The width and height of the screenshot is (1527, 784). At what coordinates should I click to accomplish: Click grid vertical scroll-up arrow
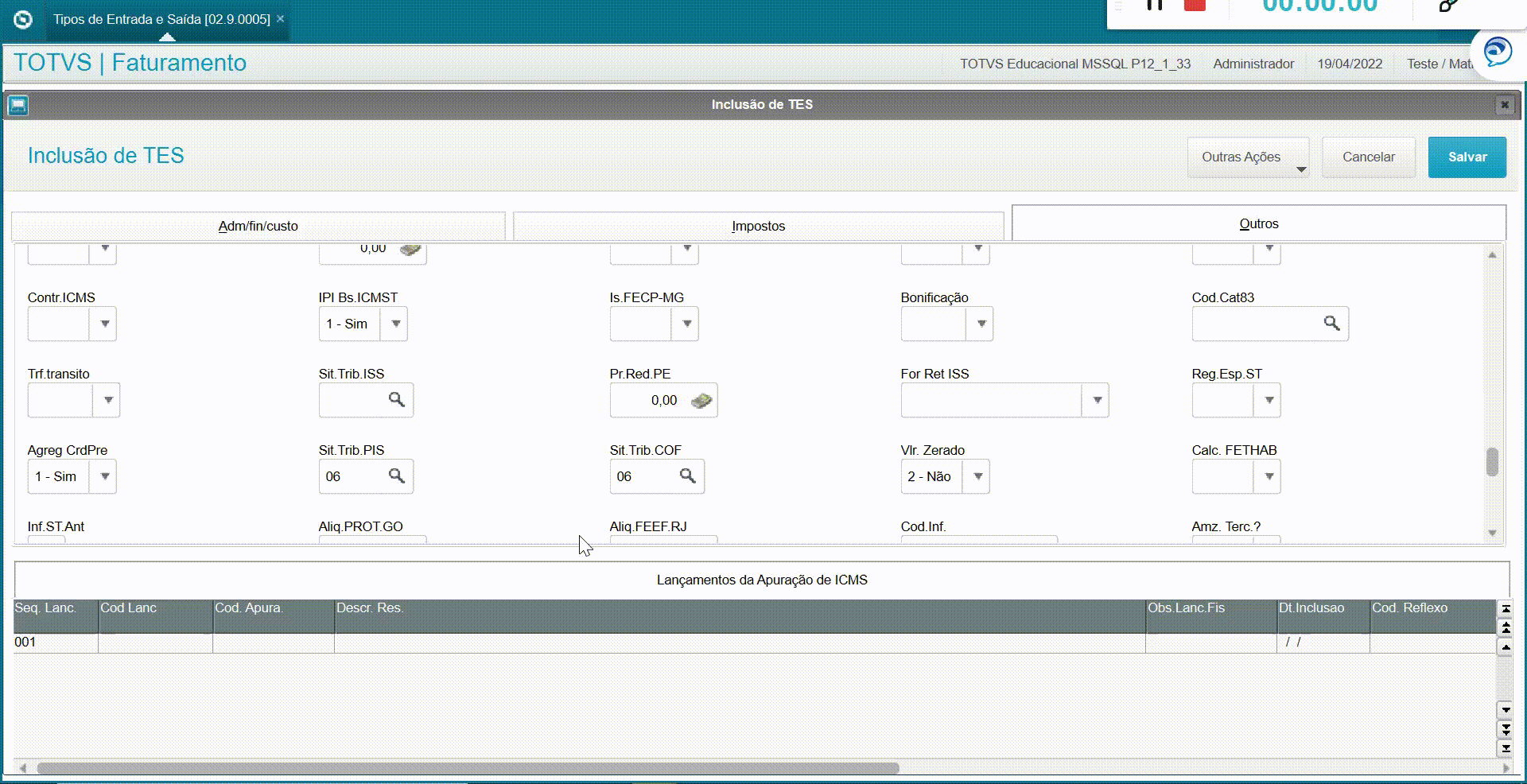click(1505, 647)
